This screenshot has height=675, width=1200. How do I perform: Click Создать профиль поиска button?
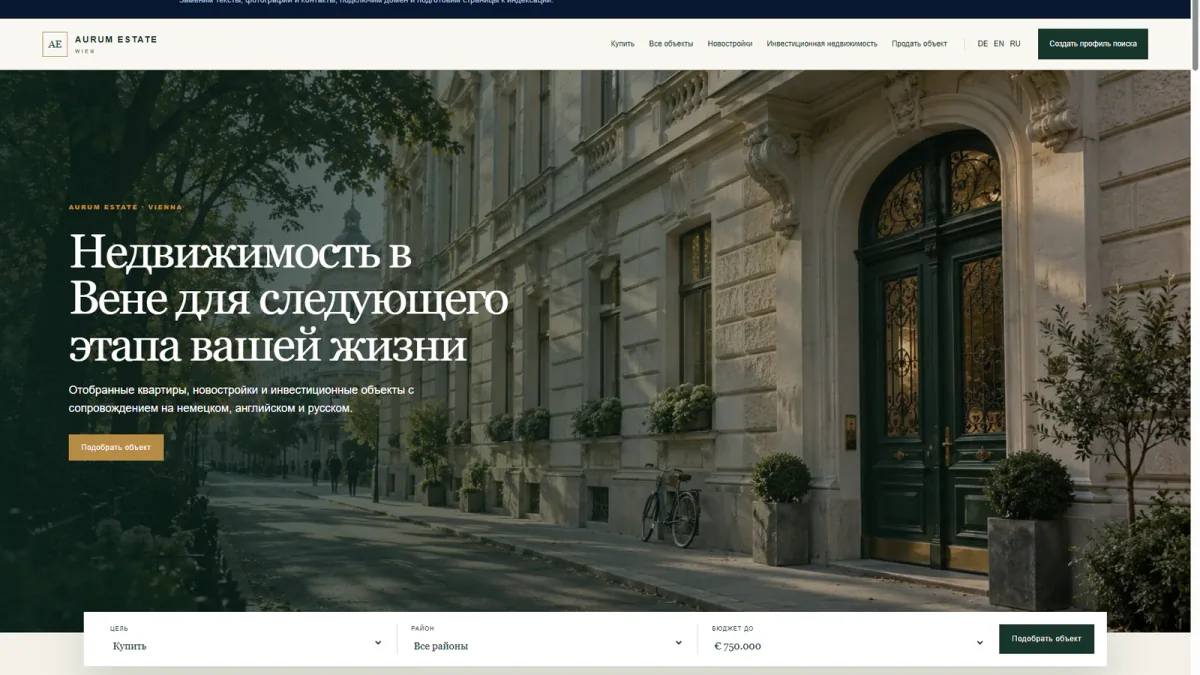[x=1093, y=44]
